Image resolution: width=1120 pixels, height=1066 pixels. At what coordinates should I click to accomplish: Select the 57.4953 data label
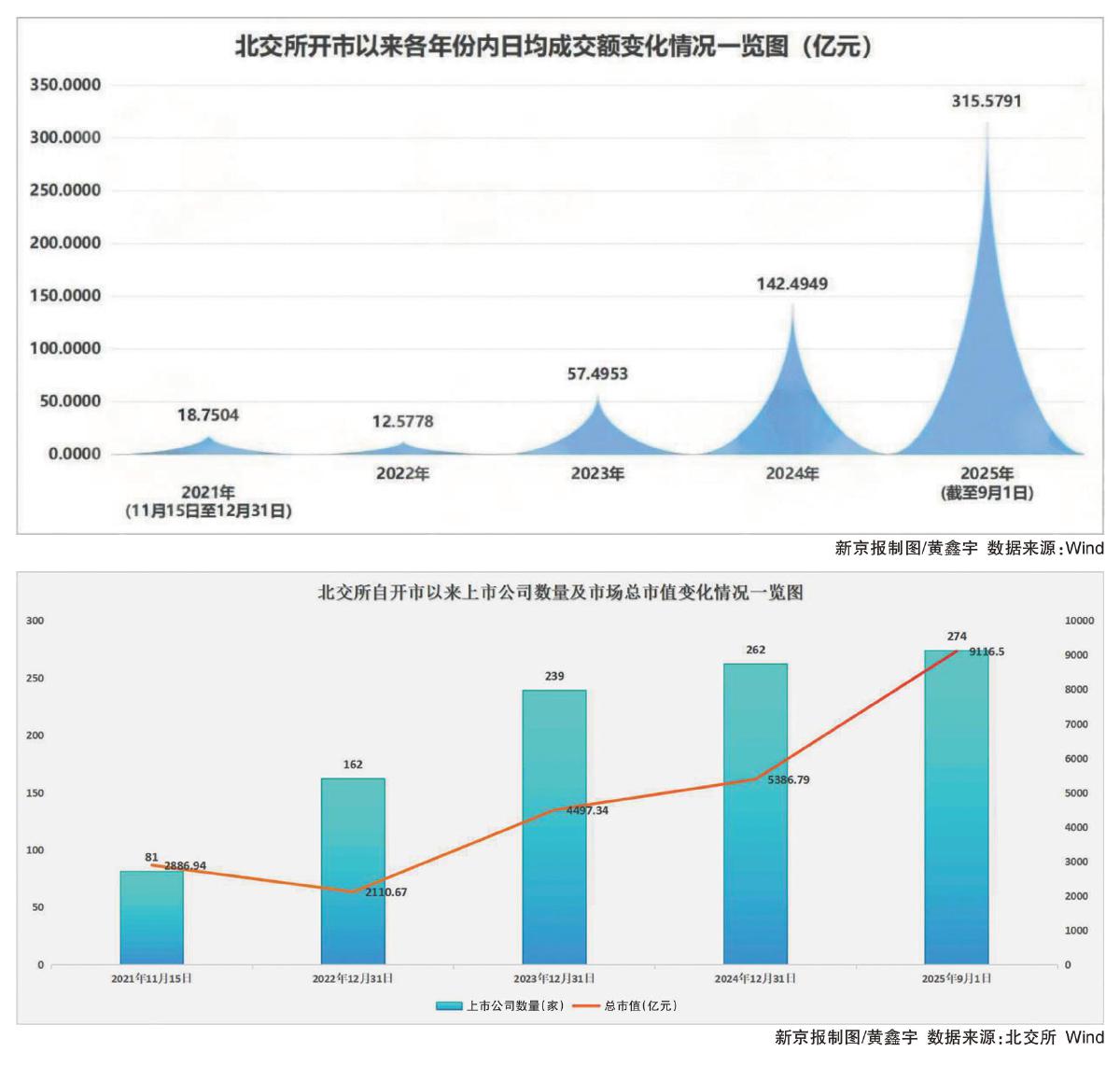point(597,374)
